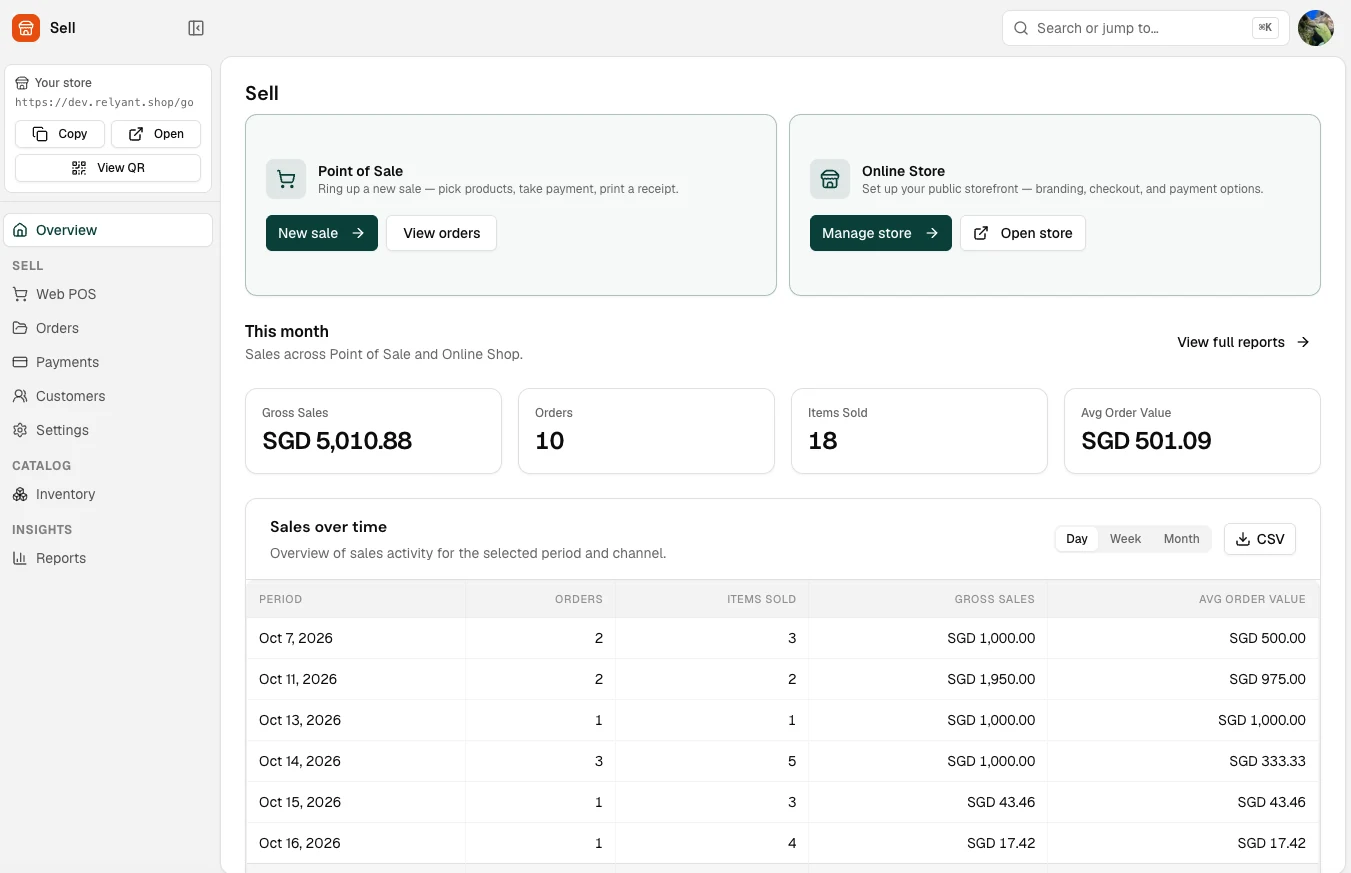Open Web POS from the sidebar

[108, 294]
